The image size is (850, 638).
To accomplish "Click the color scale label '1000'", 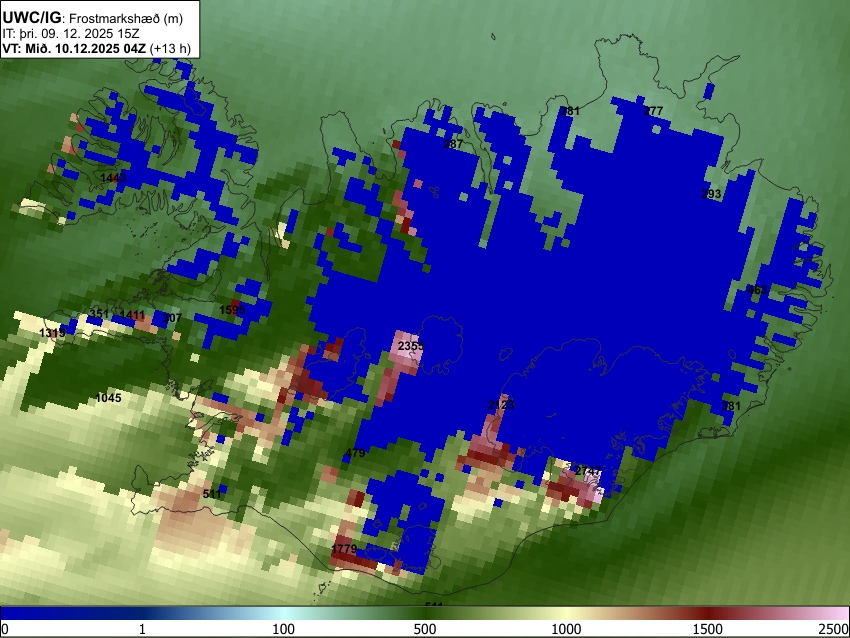I will coord(566,629).
